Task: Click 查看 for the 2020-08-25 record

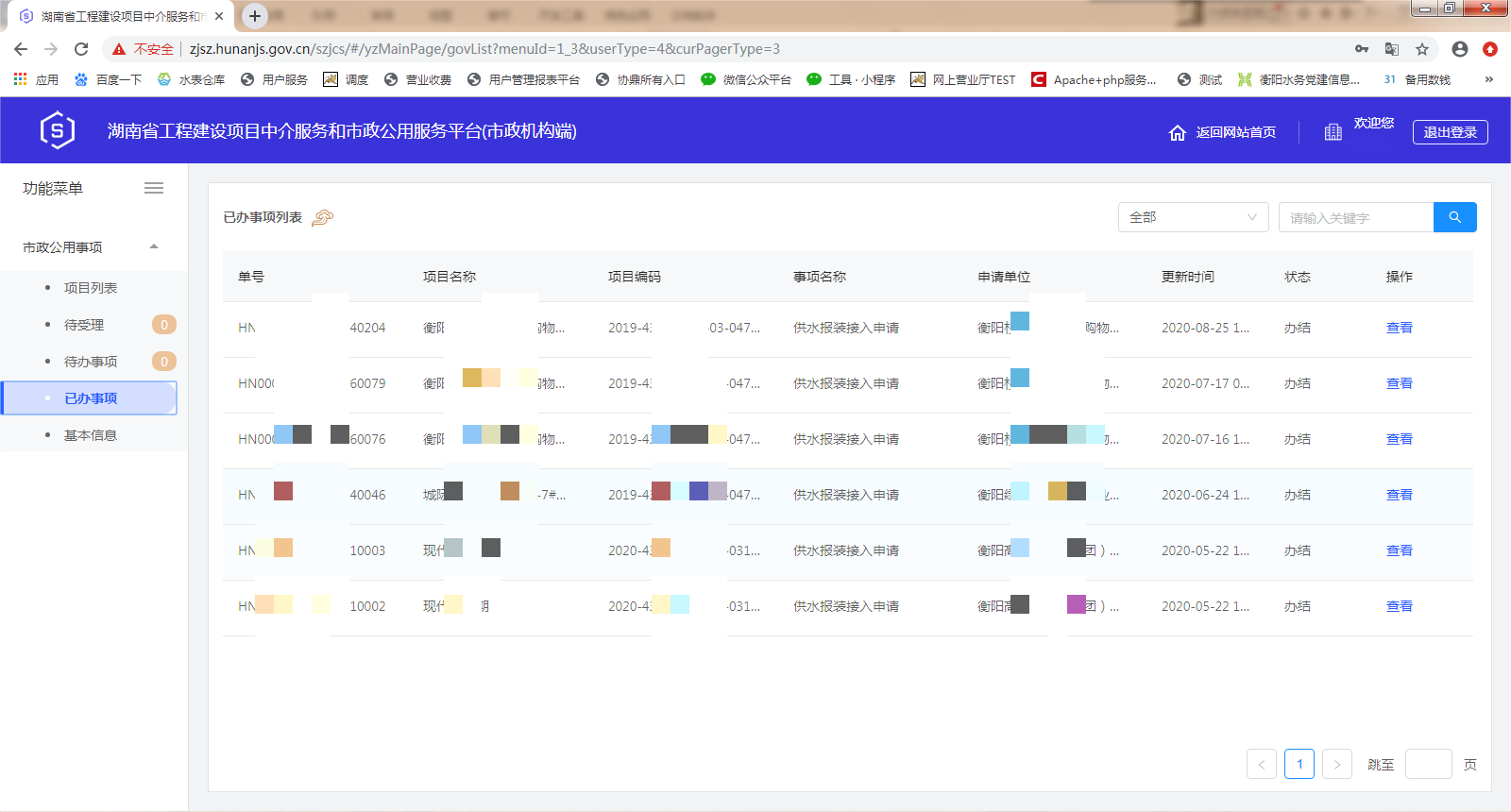Action: (1399, 328)
